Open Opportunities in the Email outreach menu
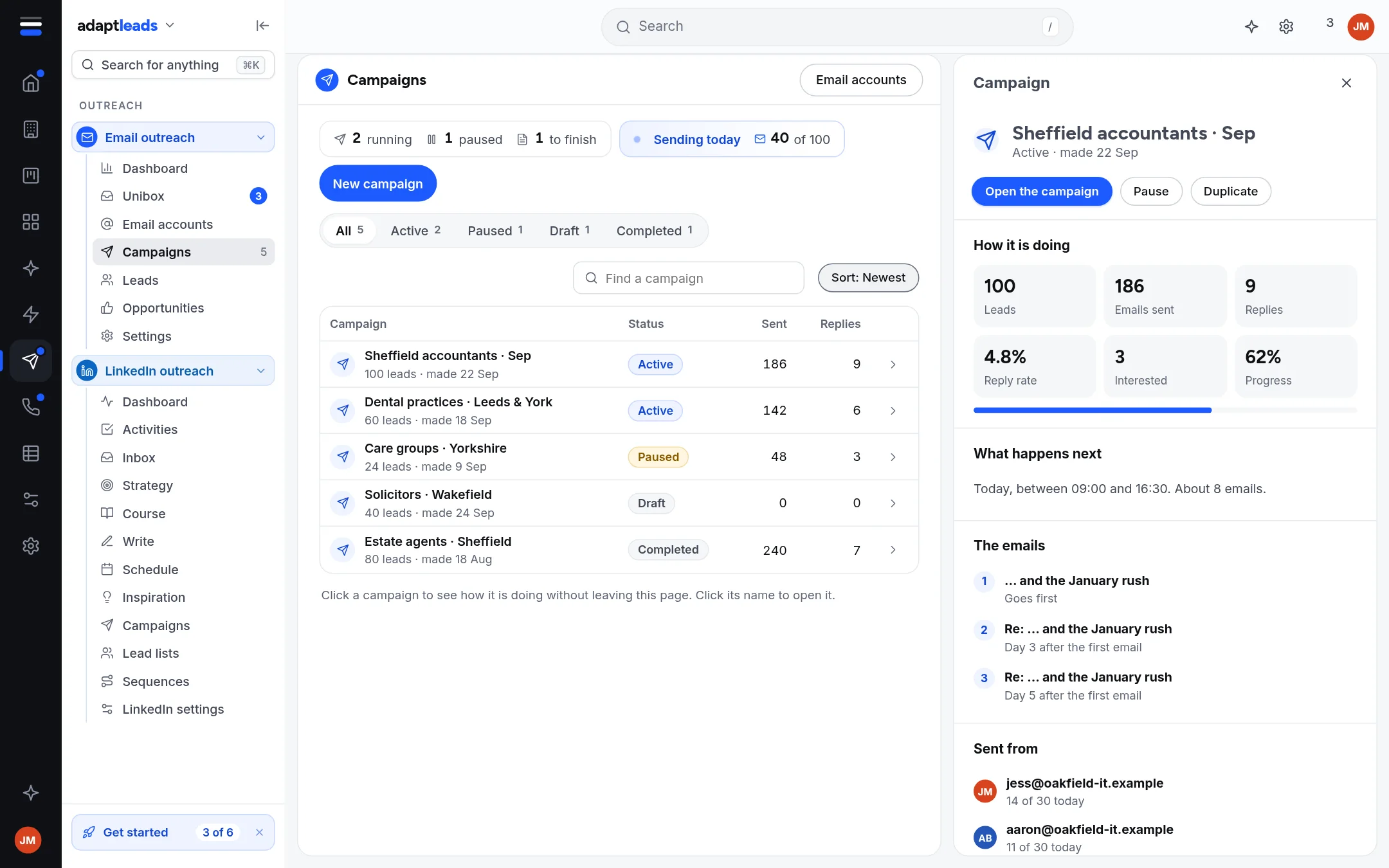The image size is (1389, 868). (x=183, y=308)
